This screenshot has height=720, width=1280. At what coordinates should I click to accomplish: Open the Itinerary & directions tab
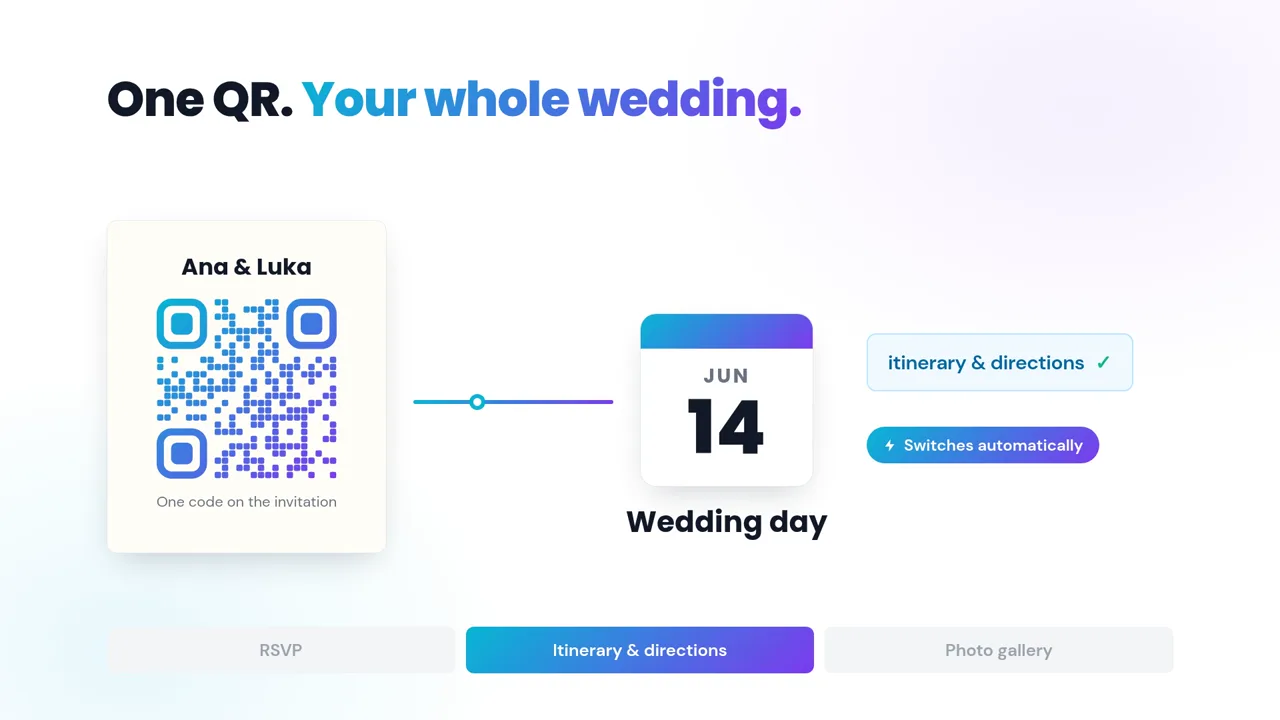pyautogui.click(x=640, y=650)
